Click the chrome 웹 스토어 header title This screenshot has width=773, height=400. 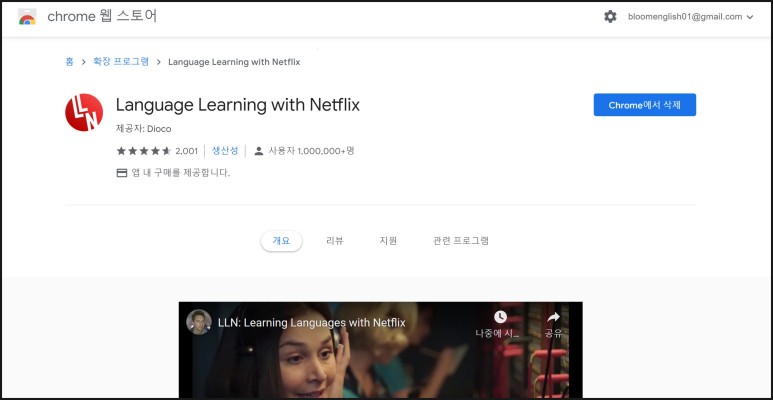point(103,16)
